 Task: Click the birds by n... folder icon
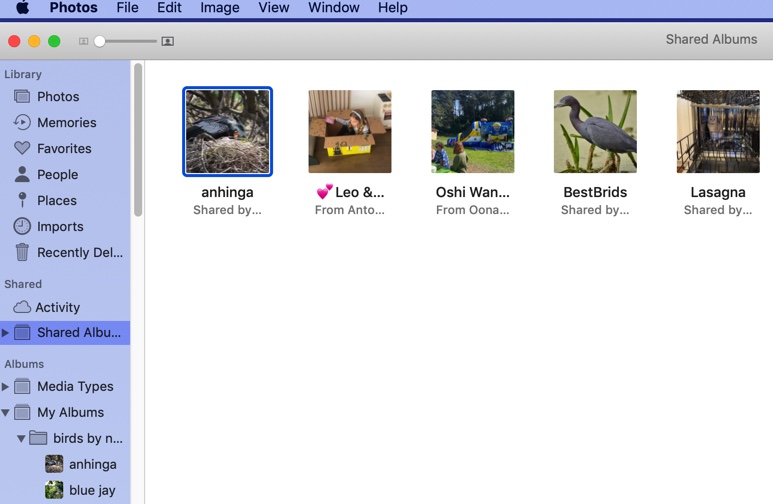point(38,438)
